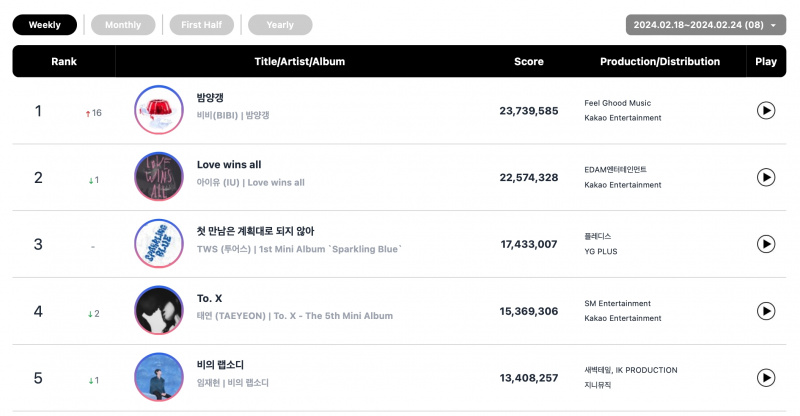
Task: Open the week range dropdown 2024.02.18~2024.02.24
Action: [706, 25]
